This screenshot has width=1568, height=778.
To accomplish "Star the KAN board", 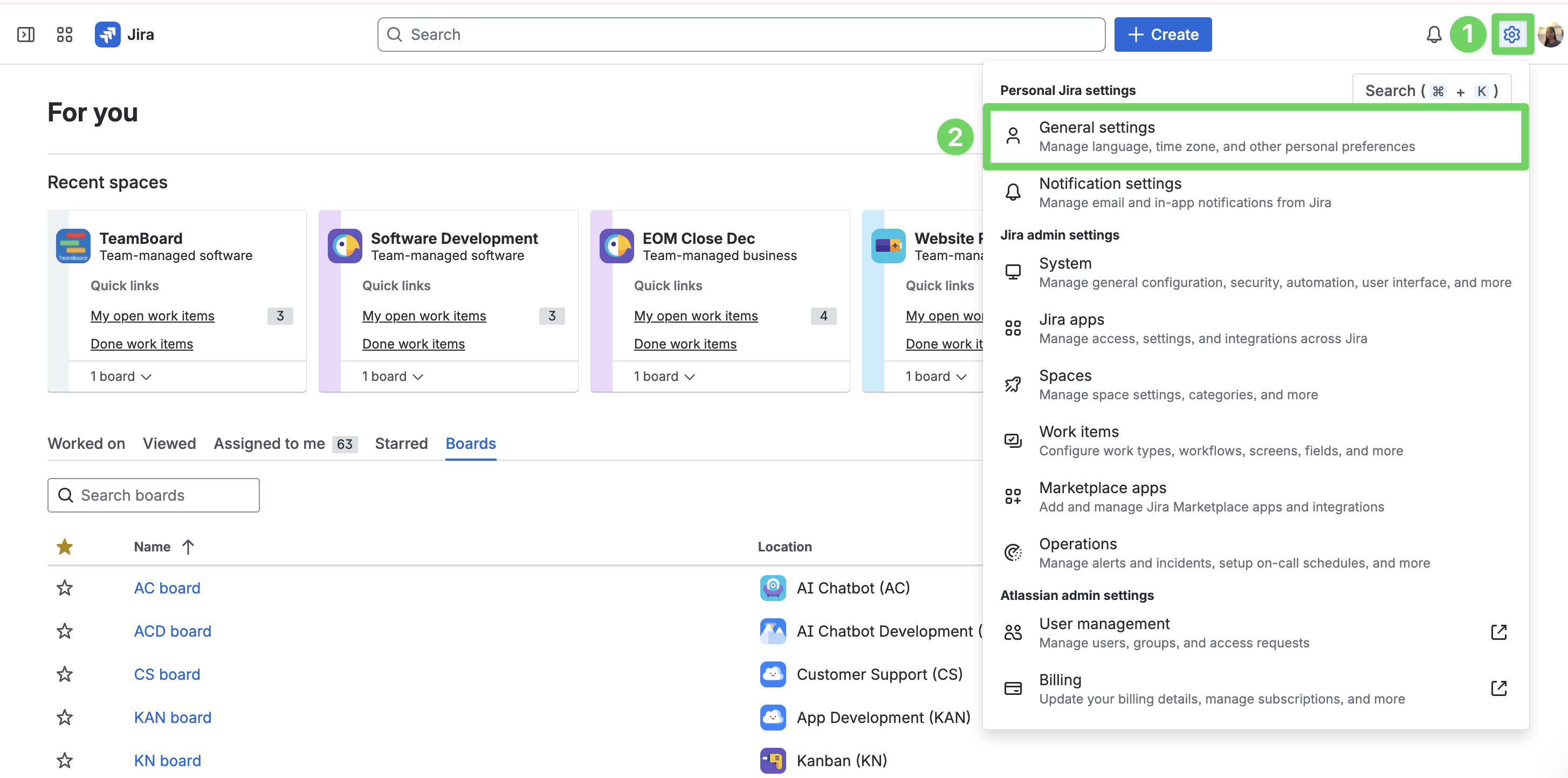I will coord(65,717).
